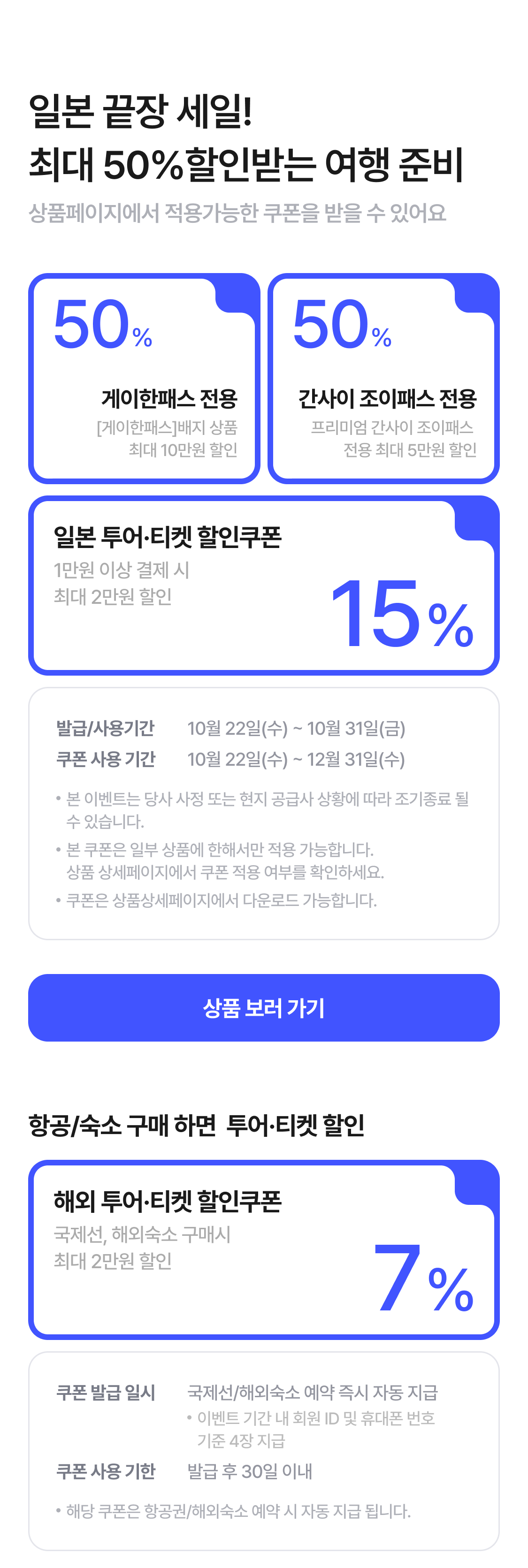Click the 쿠폰 사용 기한 label
The width and height of the screenshot is (528, 1568).
[x=106, y=1470]
